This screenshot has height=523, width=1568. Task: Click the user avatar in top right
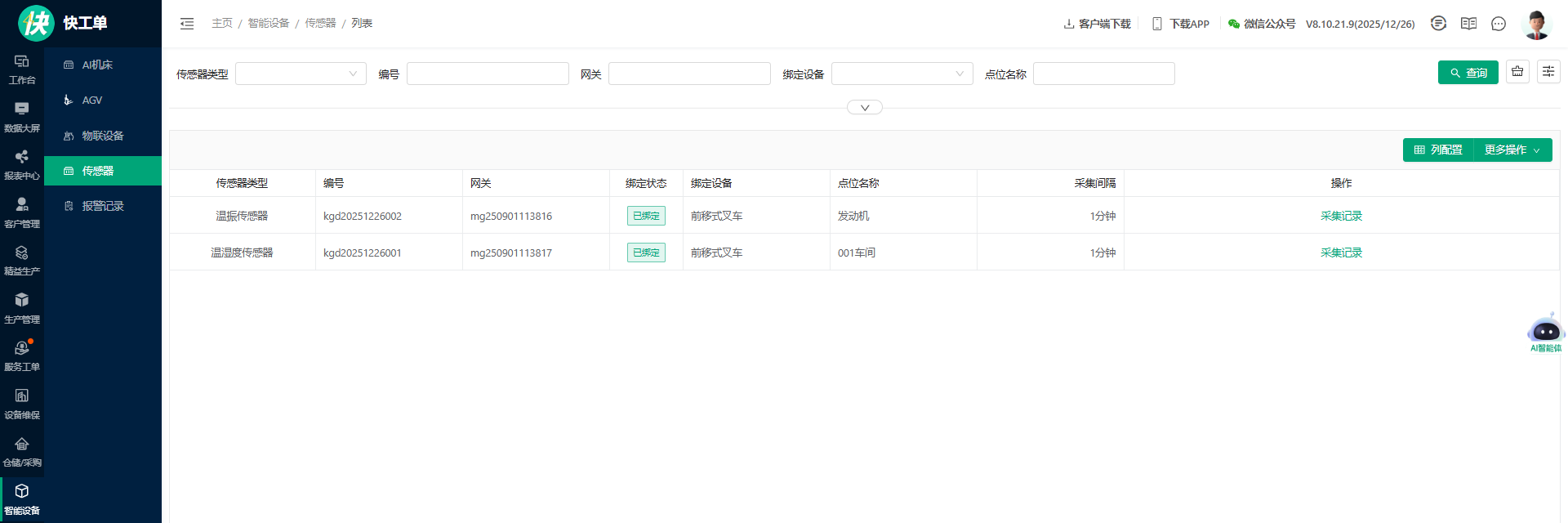coord(1536,24)
